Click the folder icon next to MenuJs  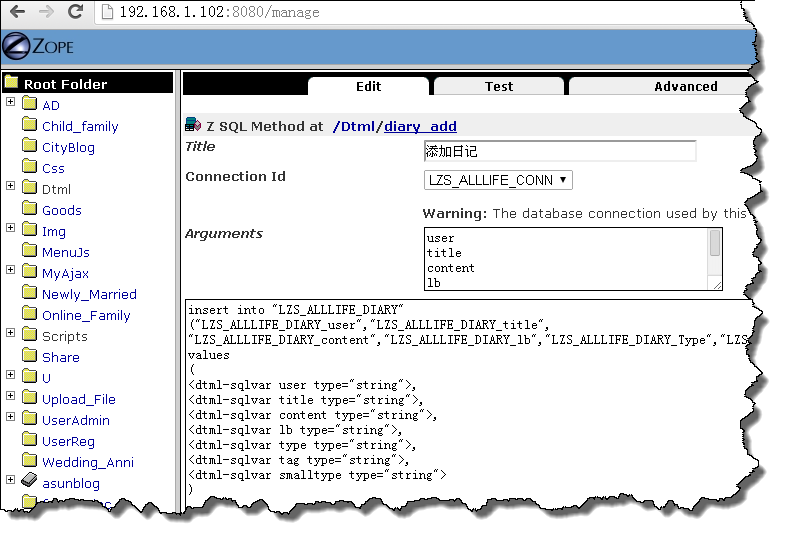pyautogui.click(x=30, y=251)
